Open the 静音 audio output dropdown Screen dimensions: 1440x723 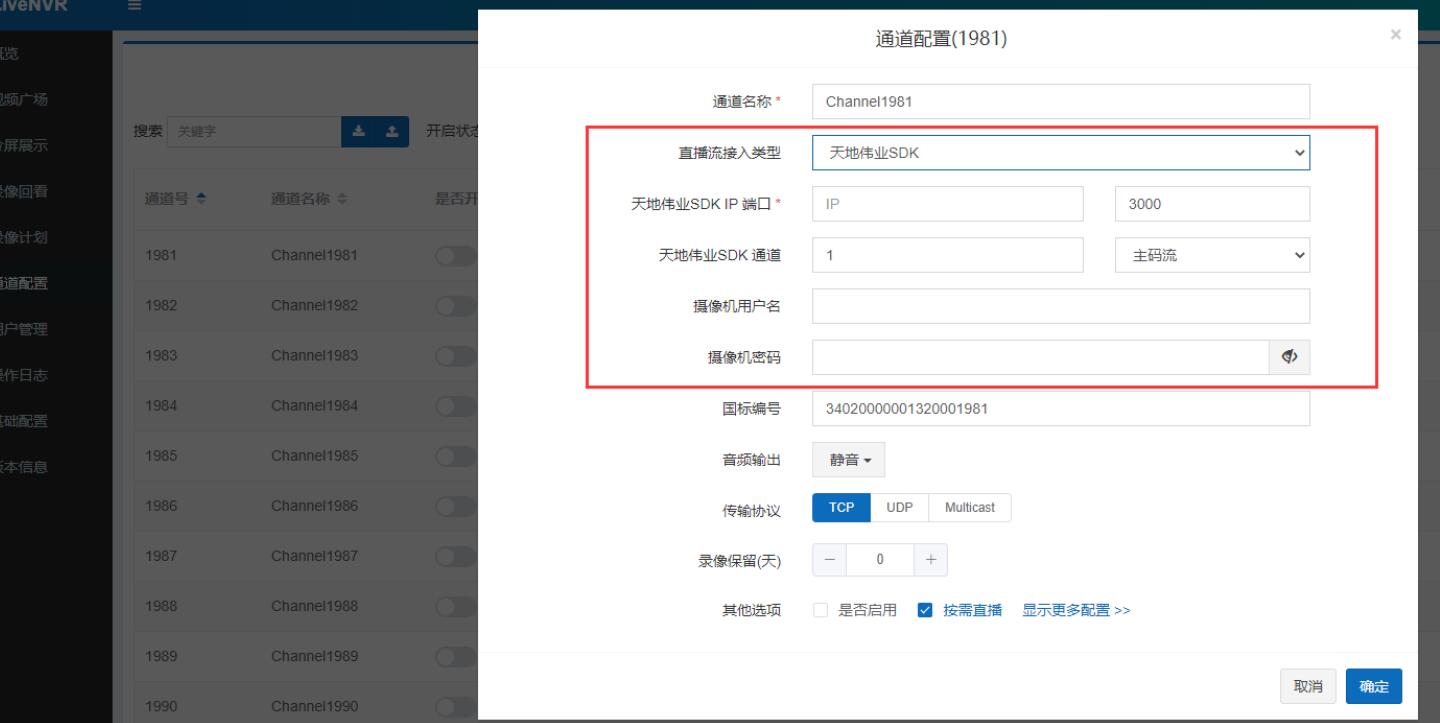click(x=848, y=460)
